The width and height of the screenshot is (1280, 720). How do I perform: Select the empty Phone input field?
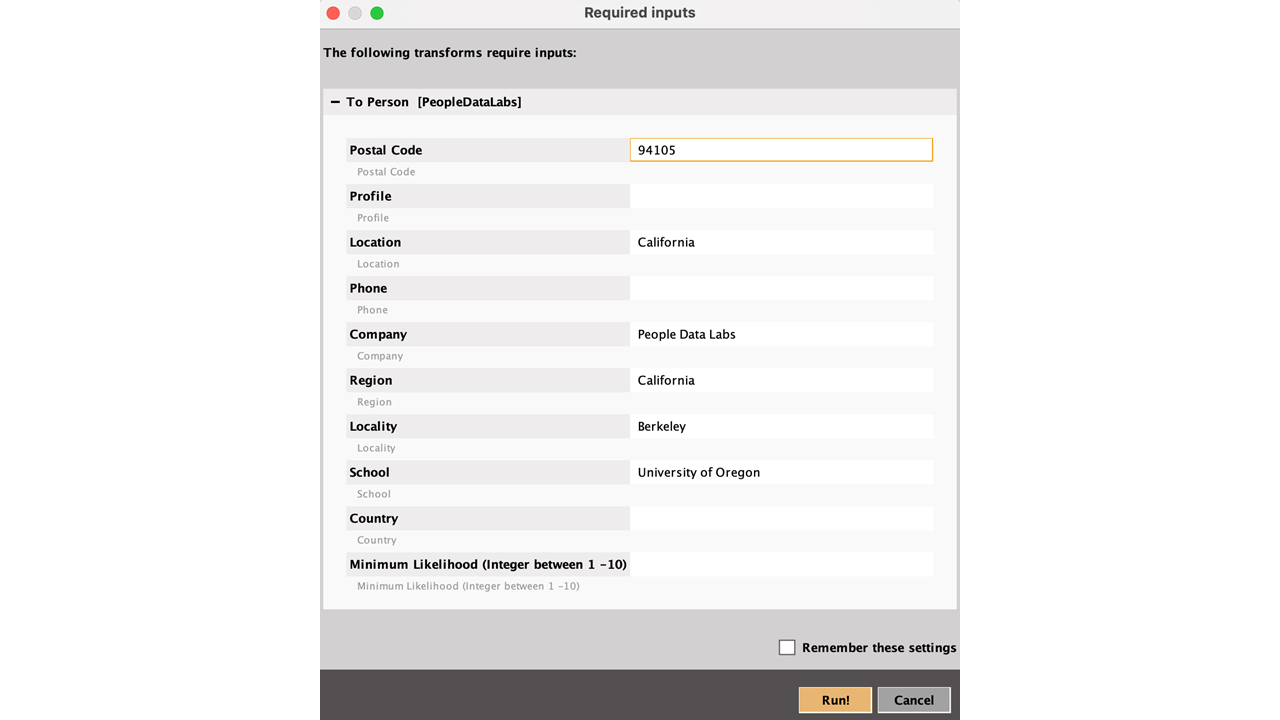(x=781, y=288)
